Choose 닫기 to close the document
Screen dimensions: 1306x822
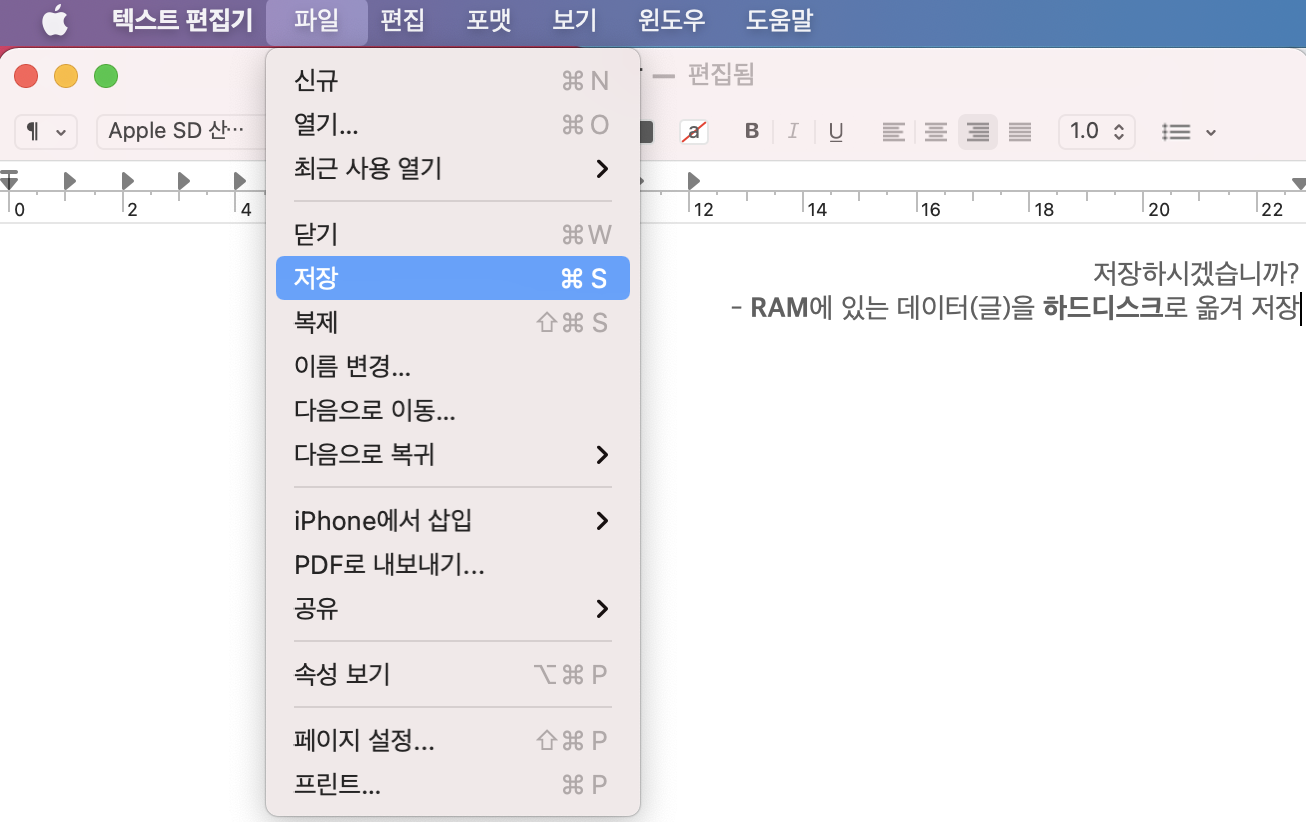pyautogui.click(x=452, y=234)
